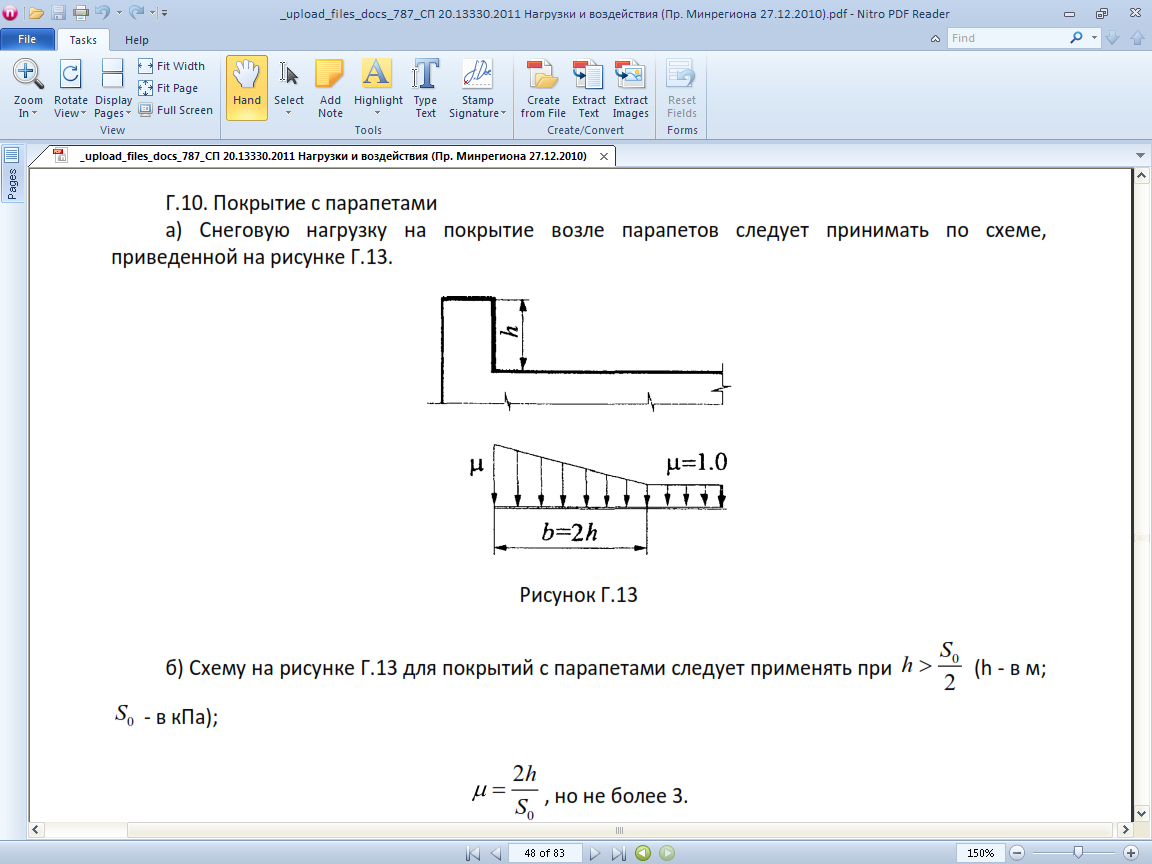Click the zoom in plus button
This screenshot has width=1152, height=864.
coord(1131,853)
